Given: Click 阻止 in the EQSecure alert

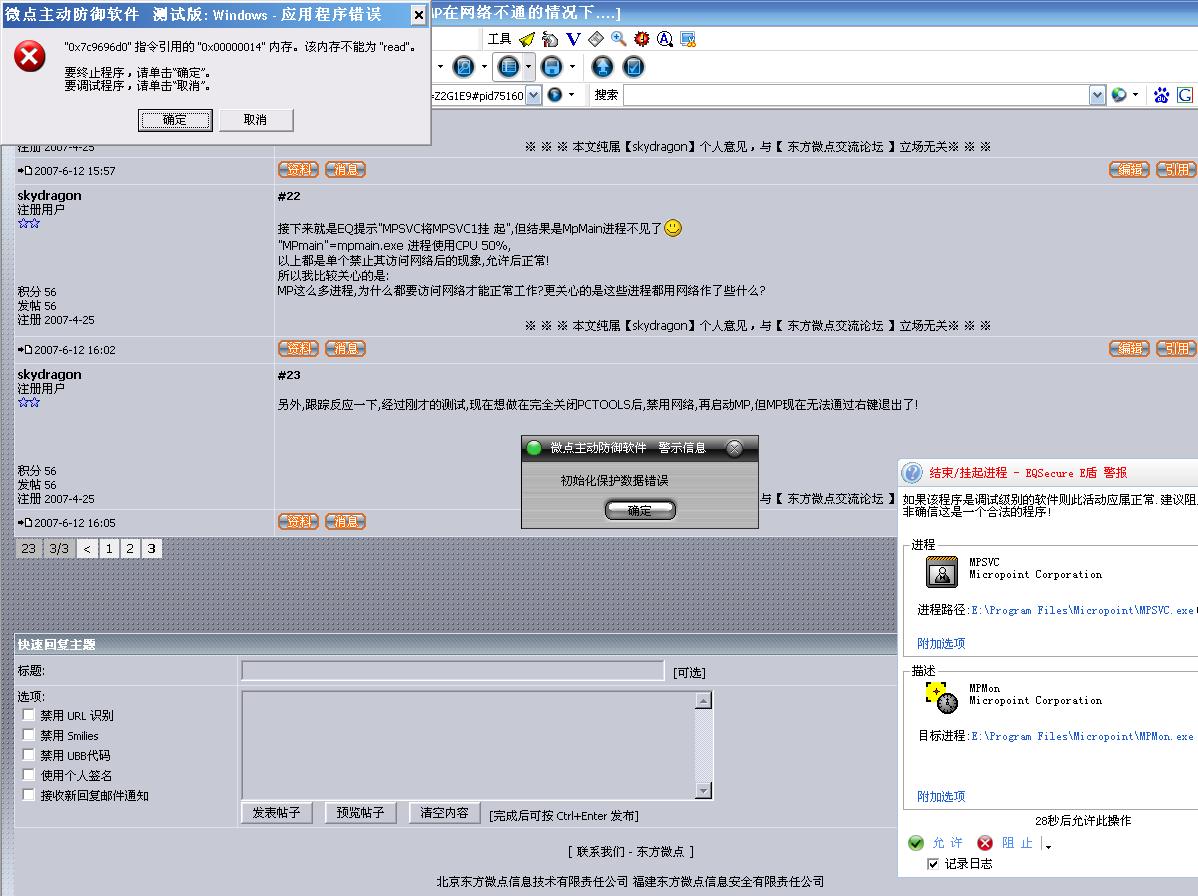Looking at the screenshot, I should click(x=1017, y=843).
